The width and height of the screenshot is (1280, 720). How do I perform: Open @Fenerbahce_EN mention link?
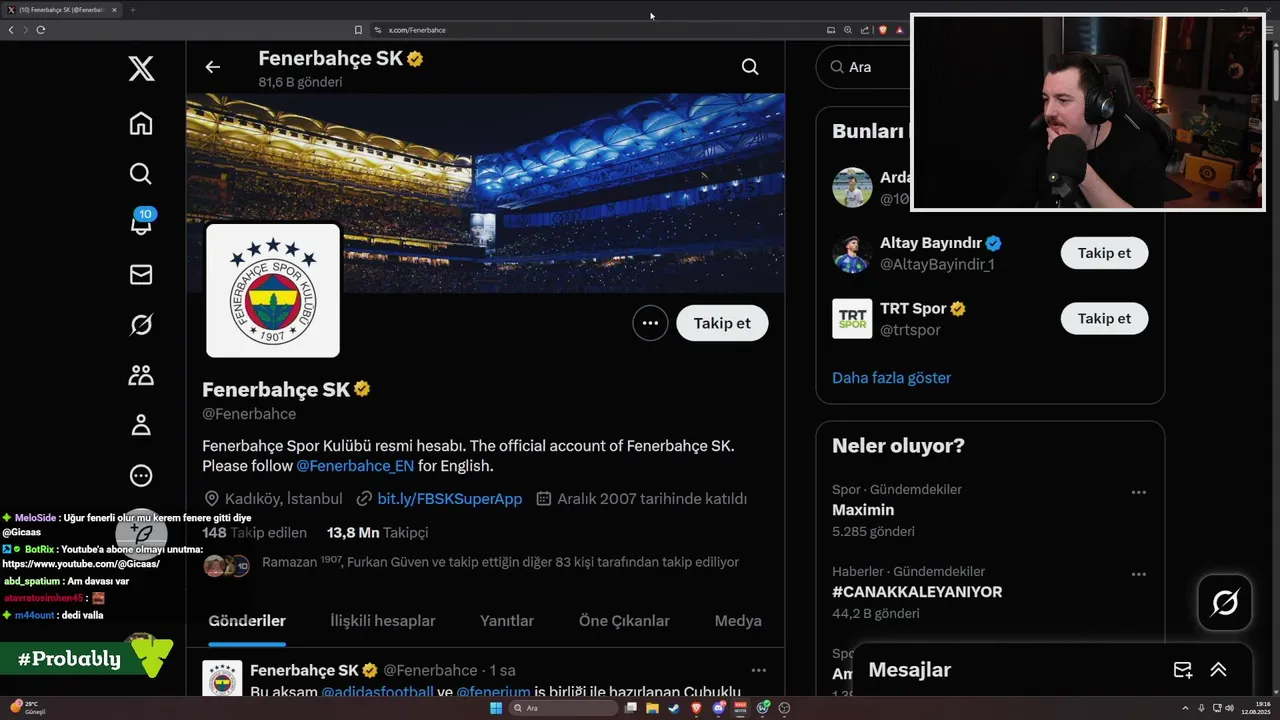tap(355, 466)
